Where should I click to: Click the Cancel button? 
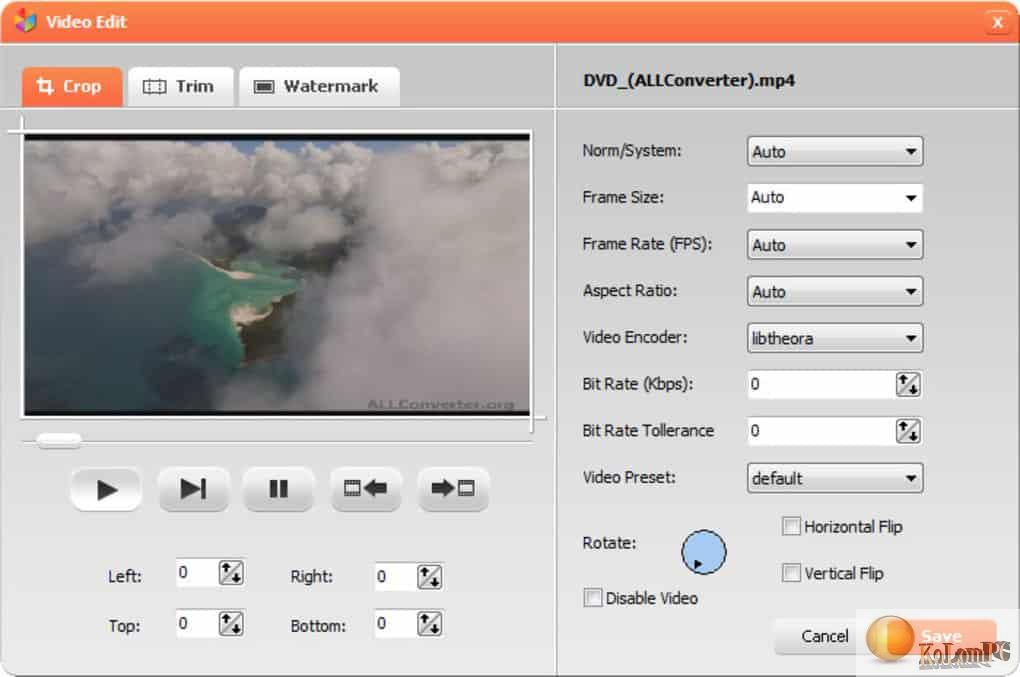tap(824, 636)
